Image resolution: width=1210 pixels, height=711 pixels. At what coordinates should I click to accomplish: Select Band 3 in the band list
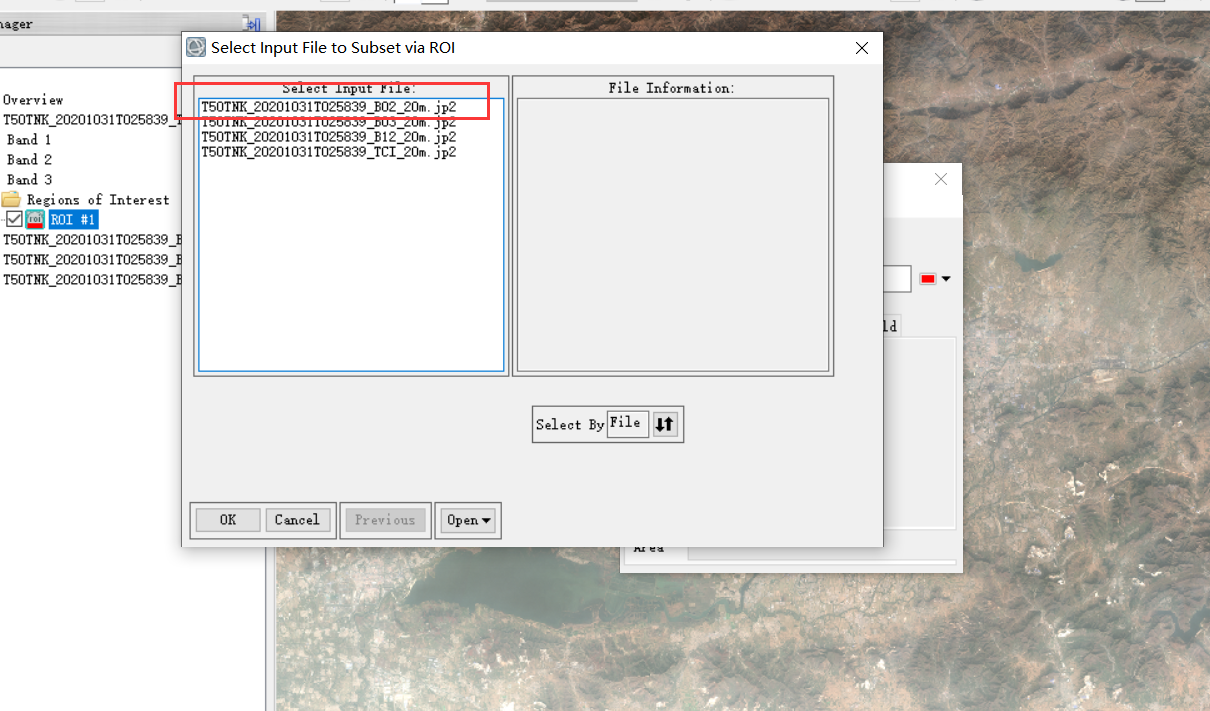(x=28, y=179)
